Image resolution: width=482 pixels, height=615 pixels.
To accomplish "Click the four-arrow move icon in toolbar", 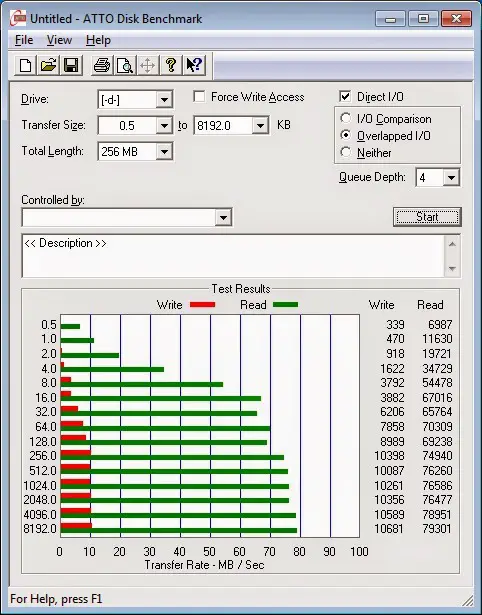I will click(x=147, y=65).
